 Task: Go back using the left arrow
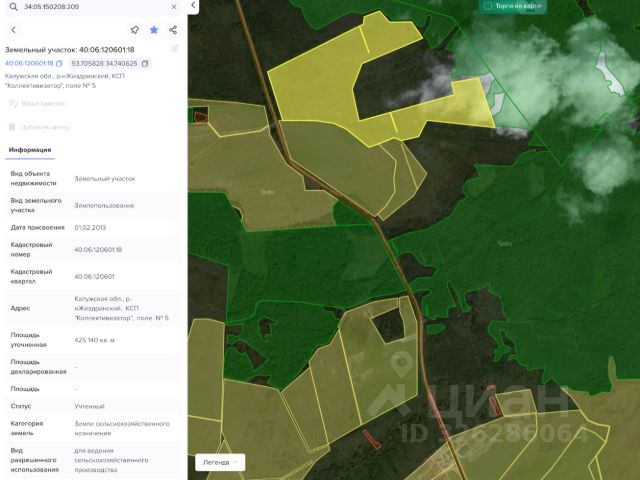(13, 30)
